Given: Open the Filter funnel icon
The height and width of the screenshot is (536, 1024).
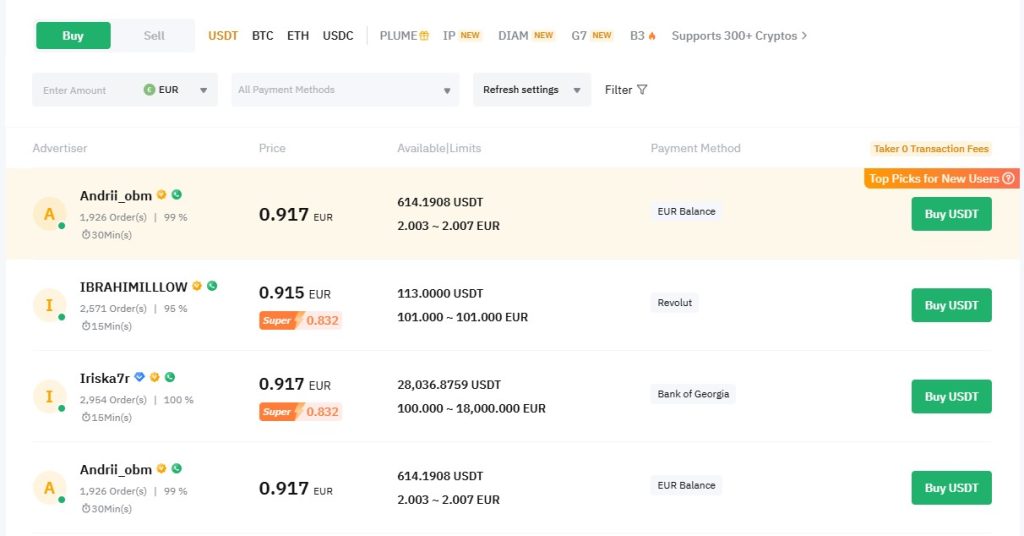Looking at the screenshot, I should pyautogui.click(x=642, y=89).
